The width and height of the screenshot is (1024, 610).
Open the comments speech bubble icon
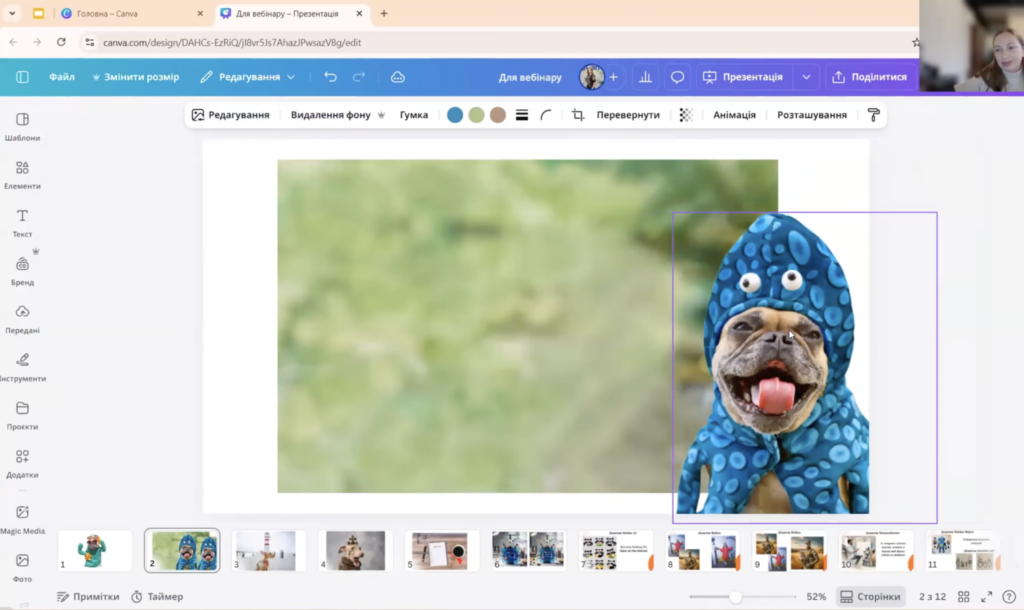click(x=677, y=77)
